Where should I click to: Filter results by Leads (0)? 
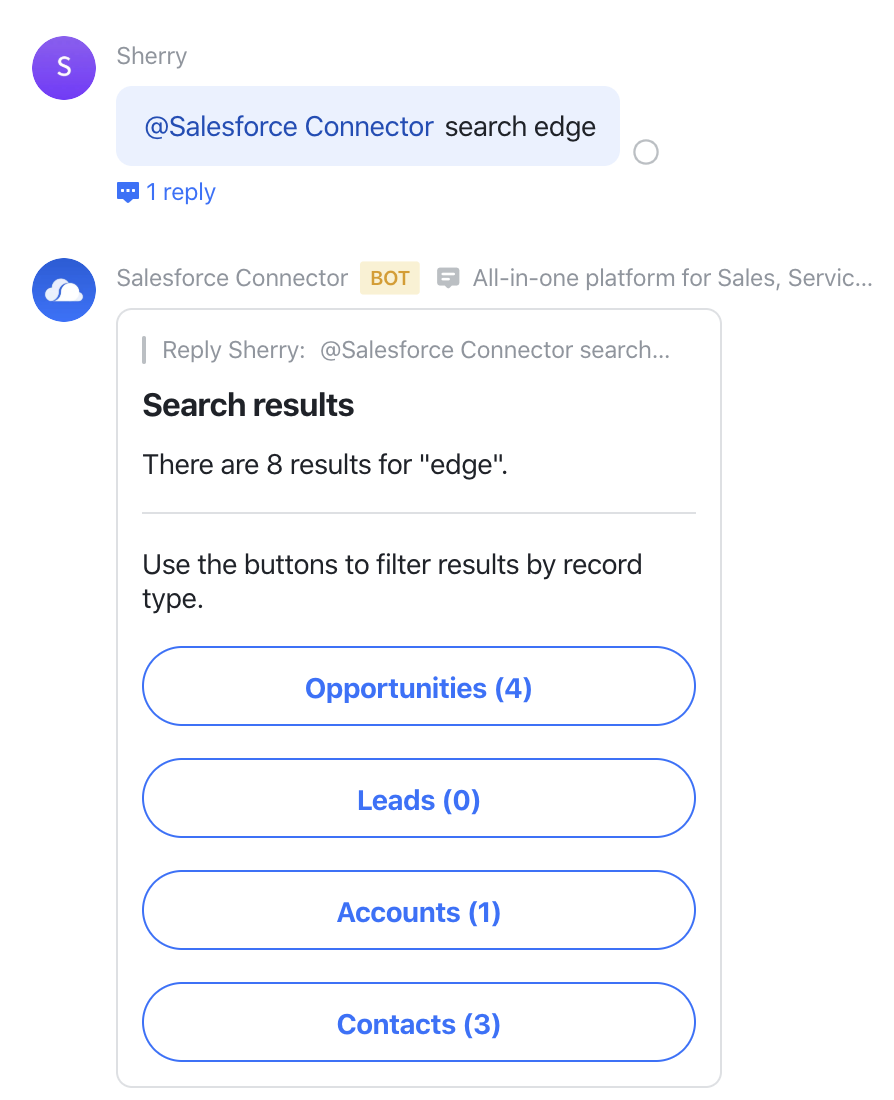pyautogui.click(x=418, y=798)
